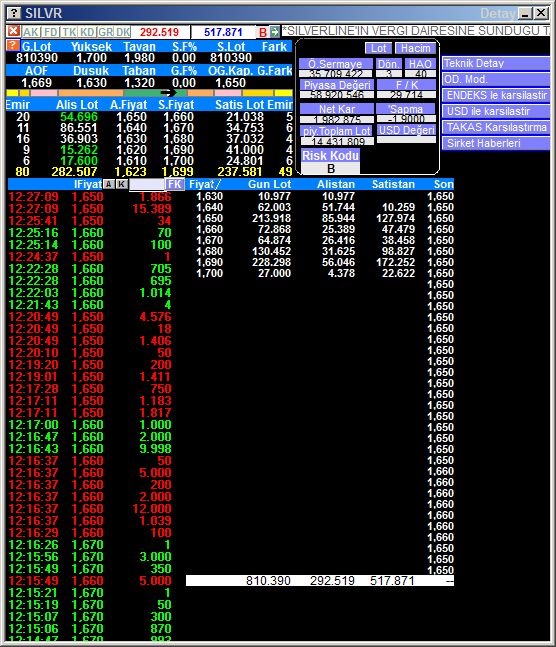Open the GR toolbar button
This screenshot has width=556, height=647.
pos(106,32)
